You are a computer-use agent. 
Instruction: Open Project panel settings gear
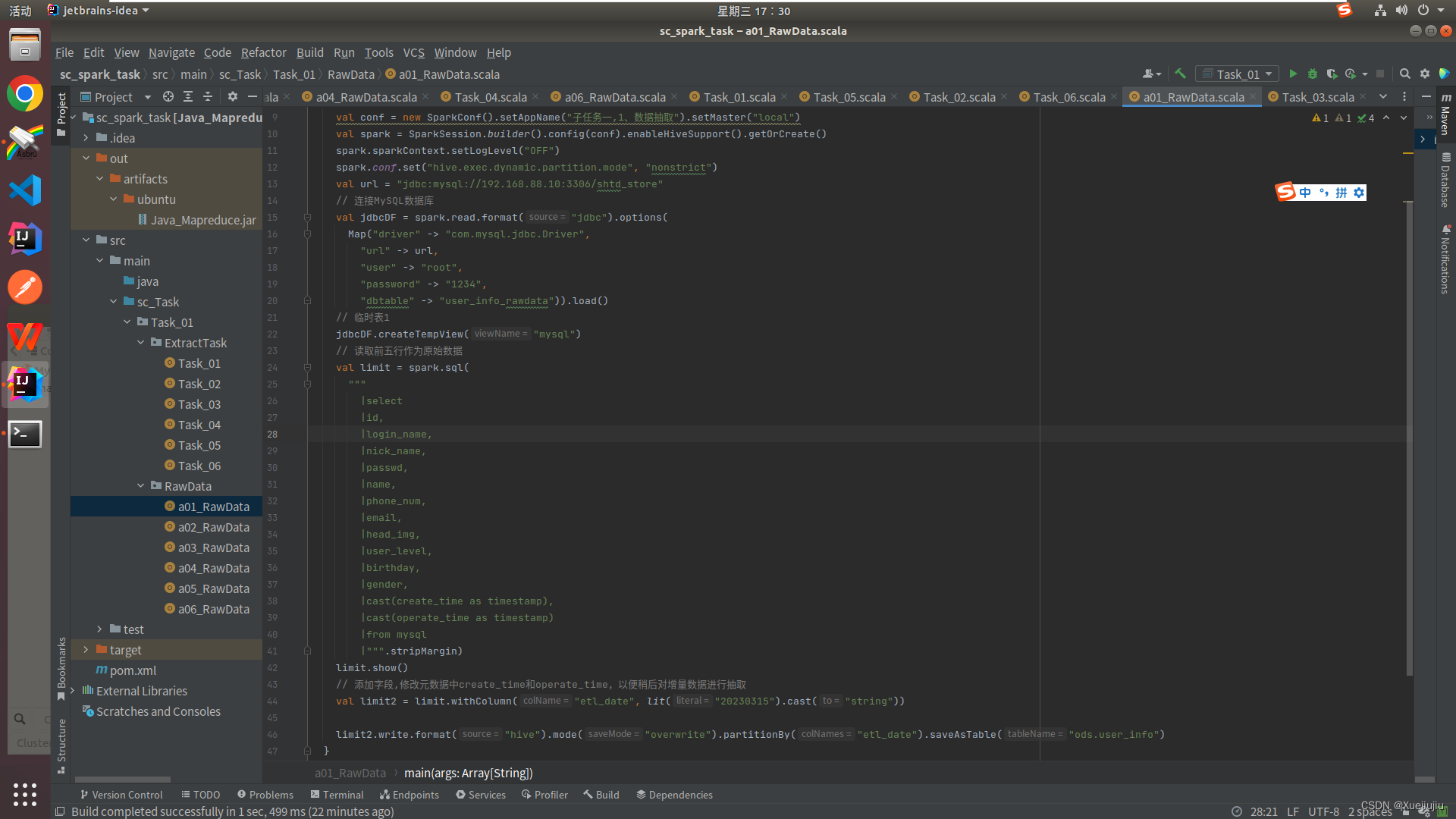coord(232,96)
